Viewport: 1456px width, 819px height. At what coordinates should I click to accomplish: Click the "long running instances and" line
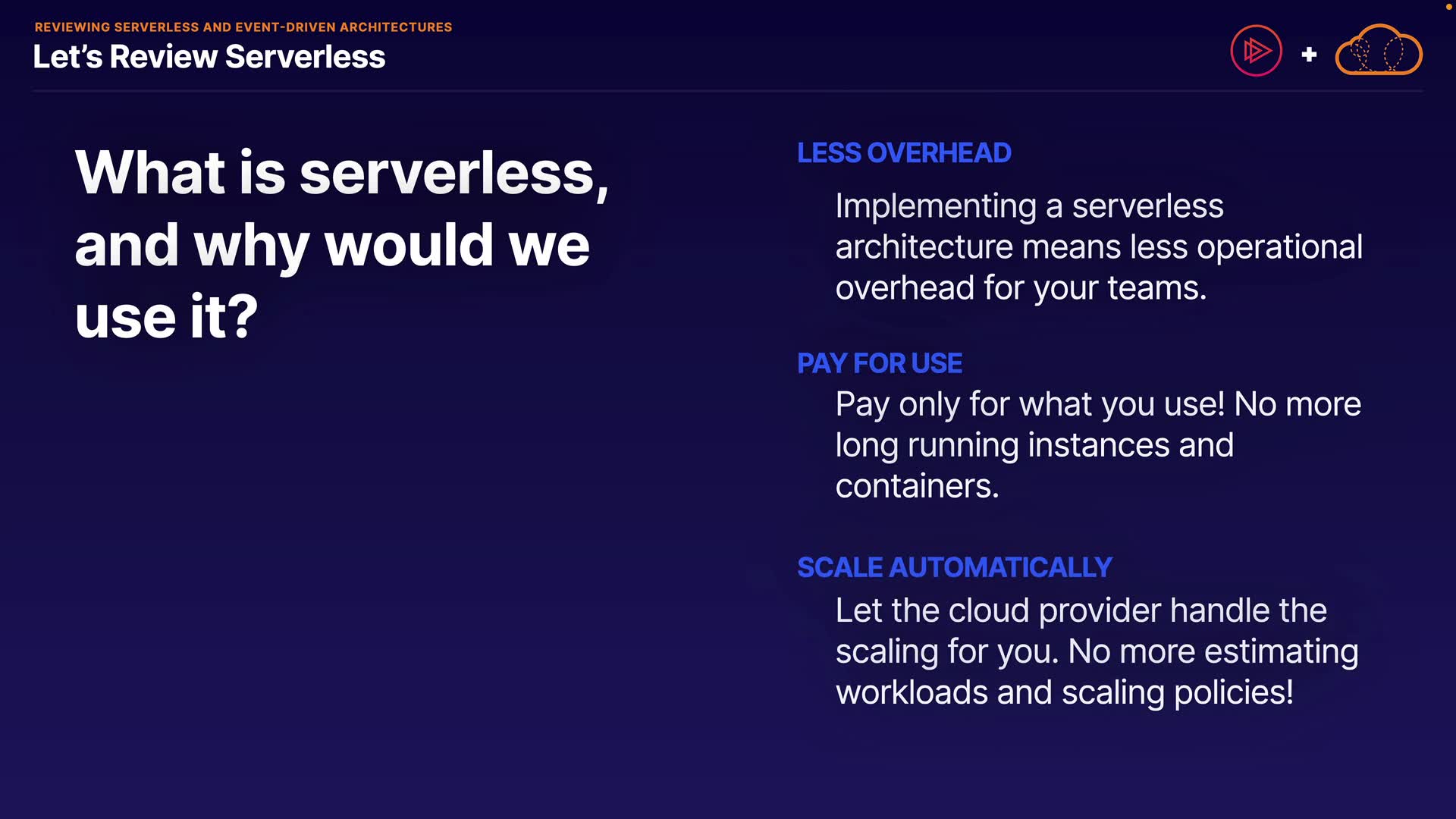pos(1034,445)
